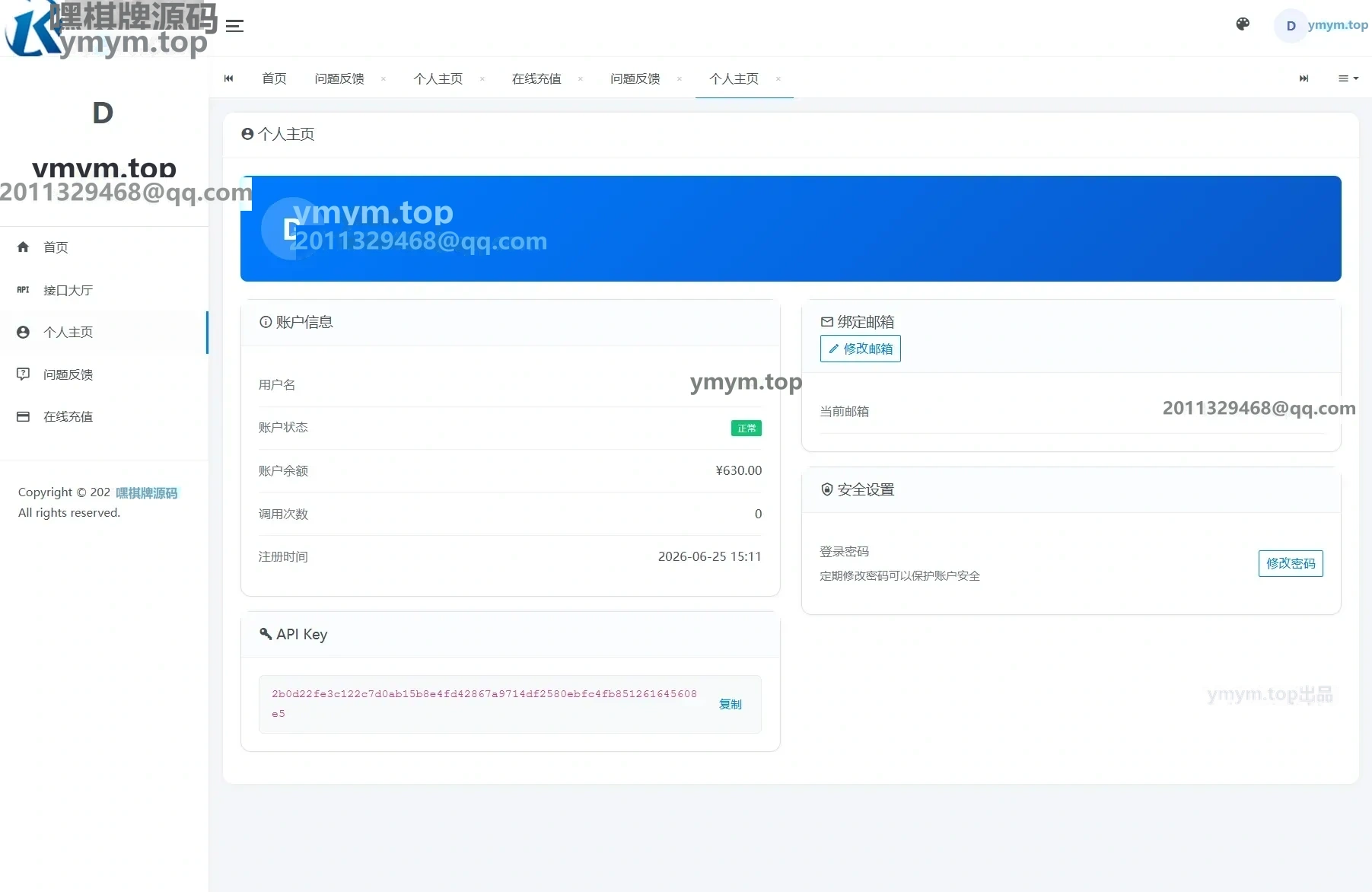
Task: Close the 在线充值 tab
Action: click(x=581, y=78)
